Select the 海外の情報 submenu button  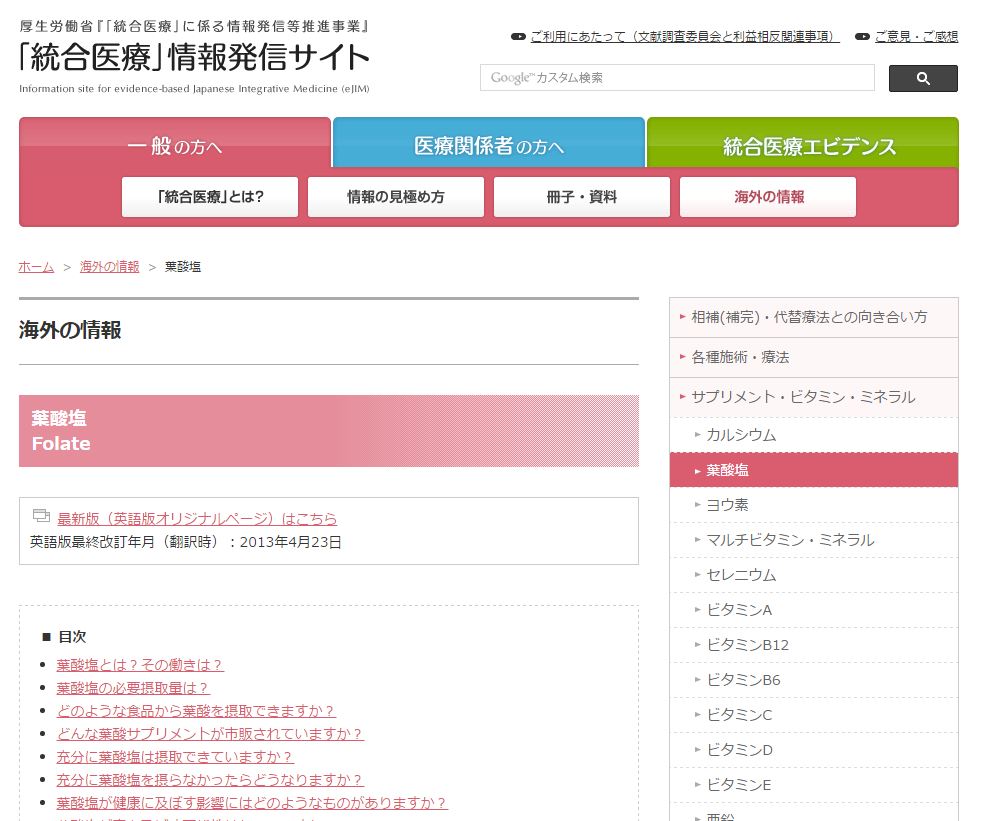[x=768, y=197]
